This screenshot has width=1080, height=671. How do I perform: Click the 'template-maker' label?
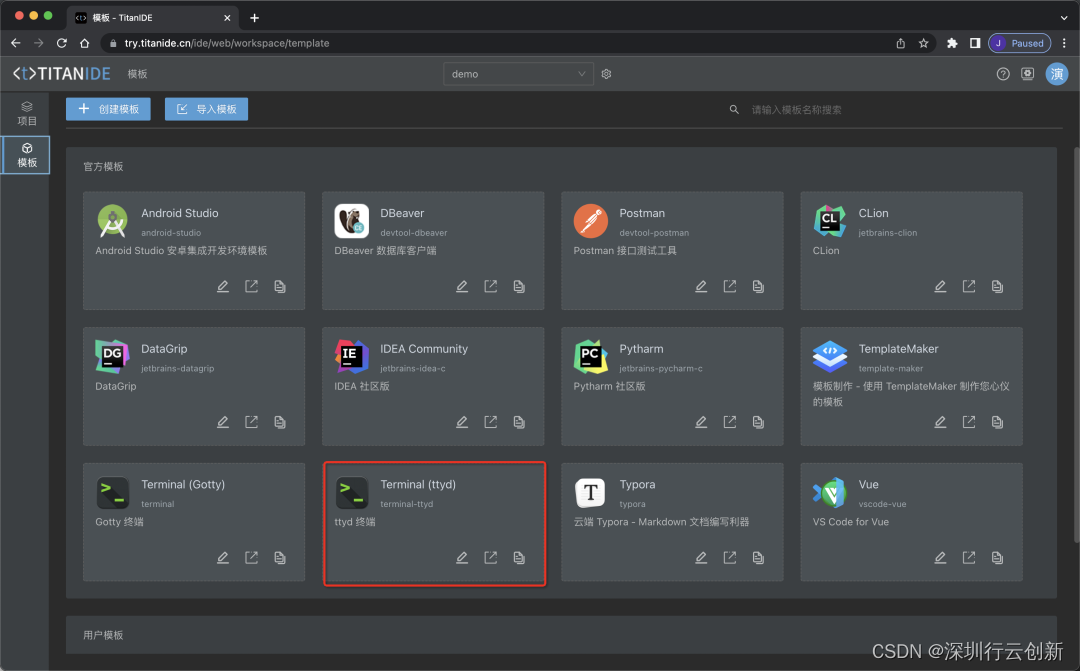coord(891,369)
